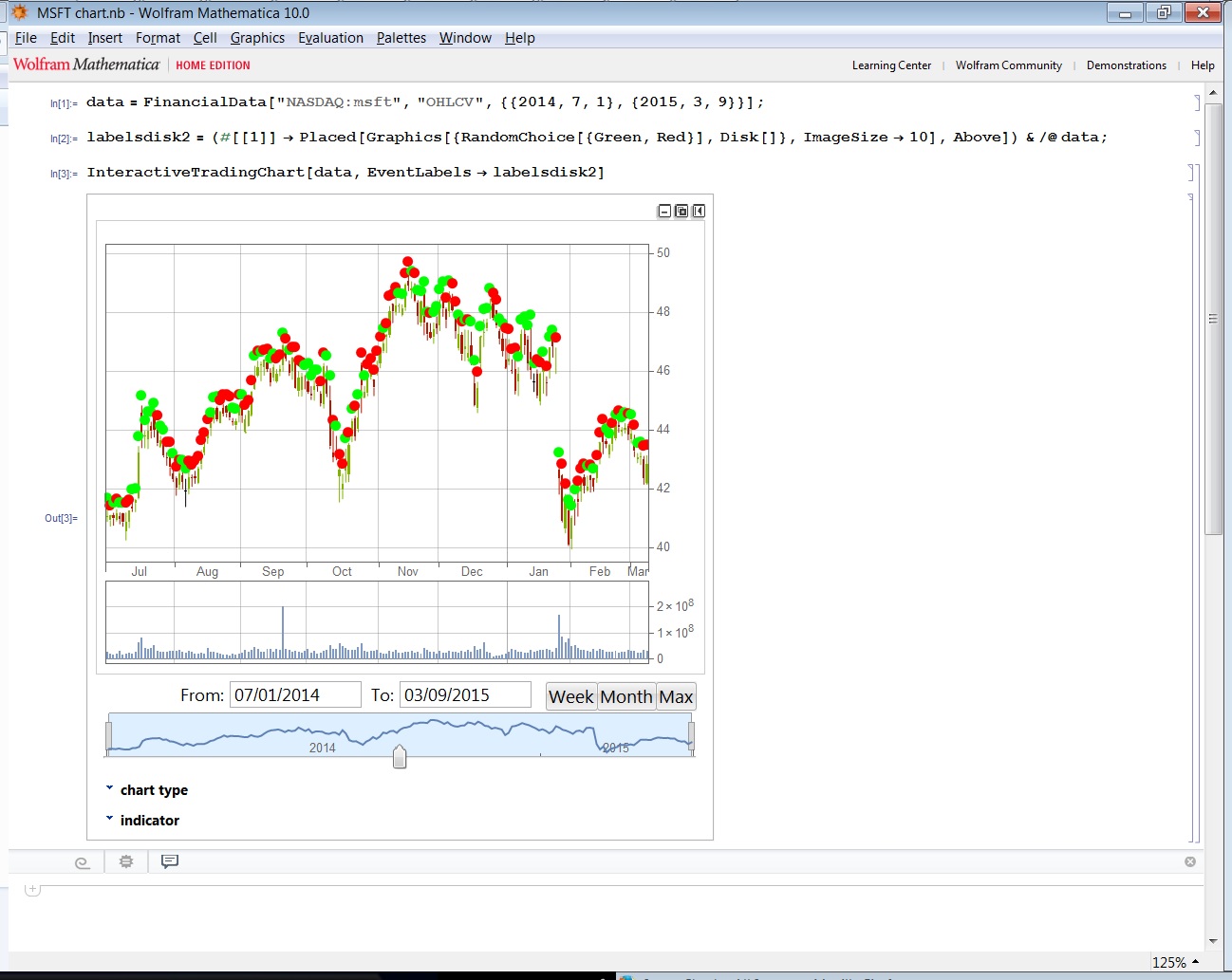1232x980 pixels.
Task: Click the In[2] labelsdisk2 code line
Action: click(x=597, y=137)
